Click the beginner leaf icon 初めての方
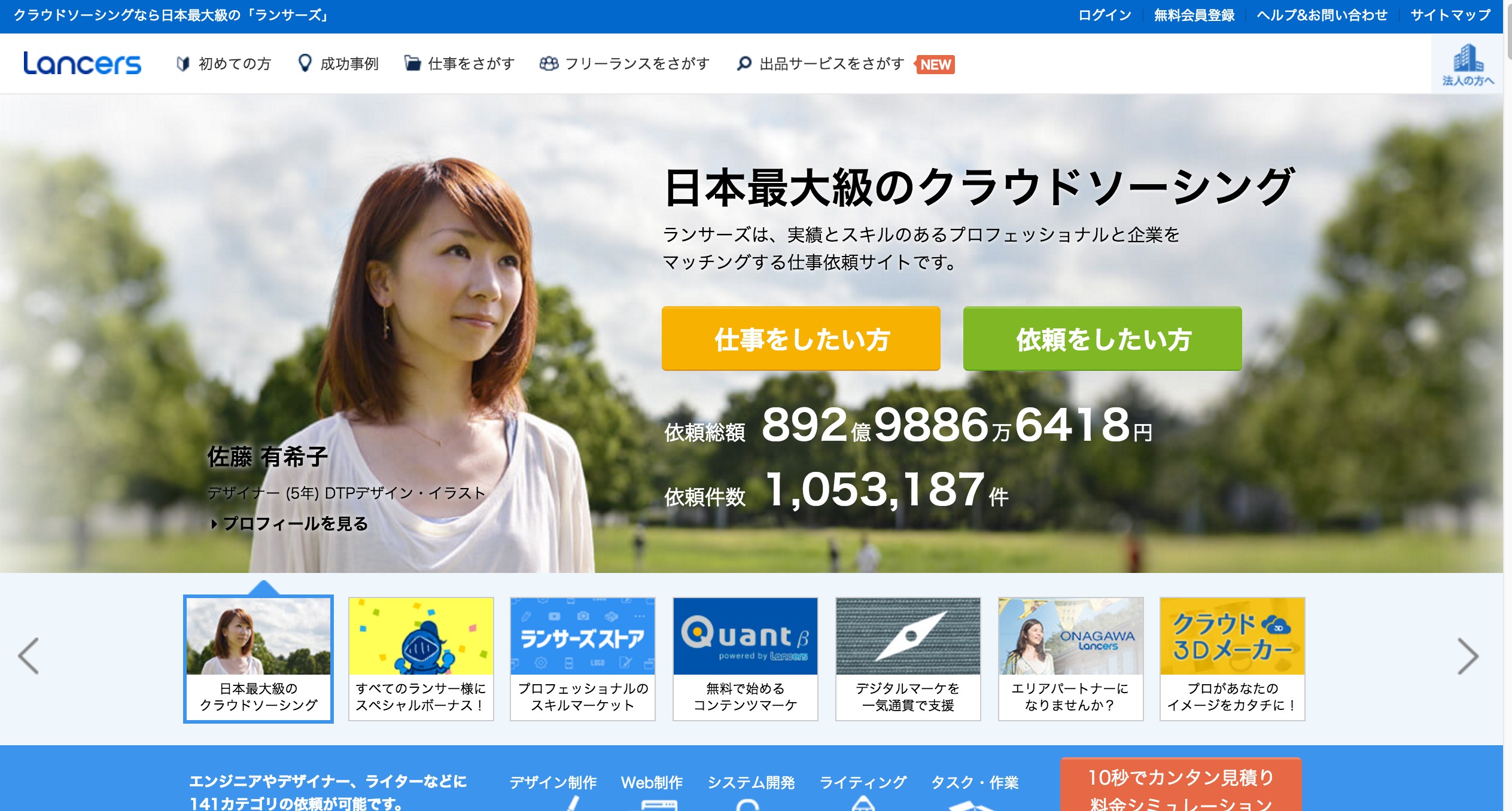 coord(183,63)
